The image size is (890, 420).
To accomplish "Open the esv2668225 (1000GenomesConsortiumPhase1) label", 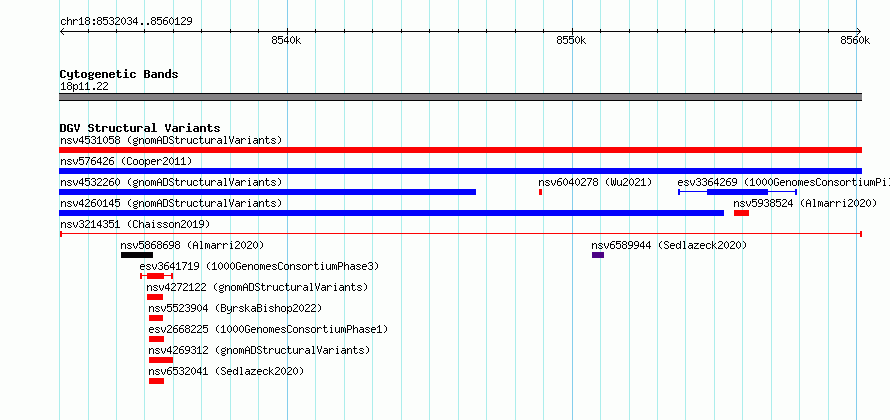I will [268, 329].
